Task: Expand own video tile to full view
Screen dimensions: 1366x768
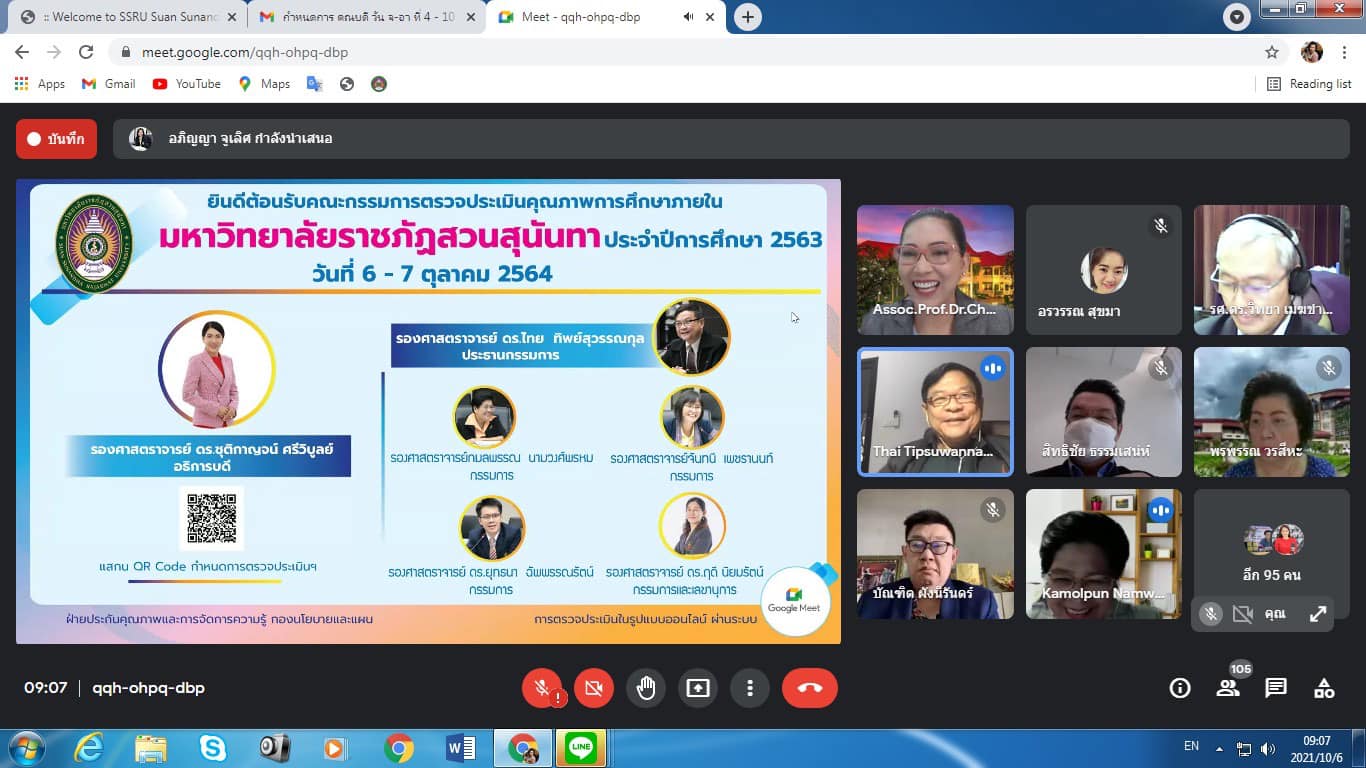Action: click(x=1318, y=615)
